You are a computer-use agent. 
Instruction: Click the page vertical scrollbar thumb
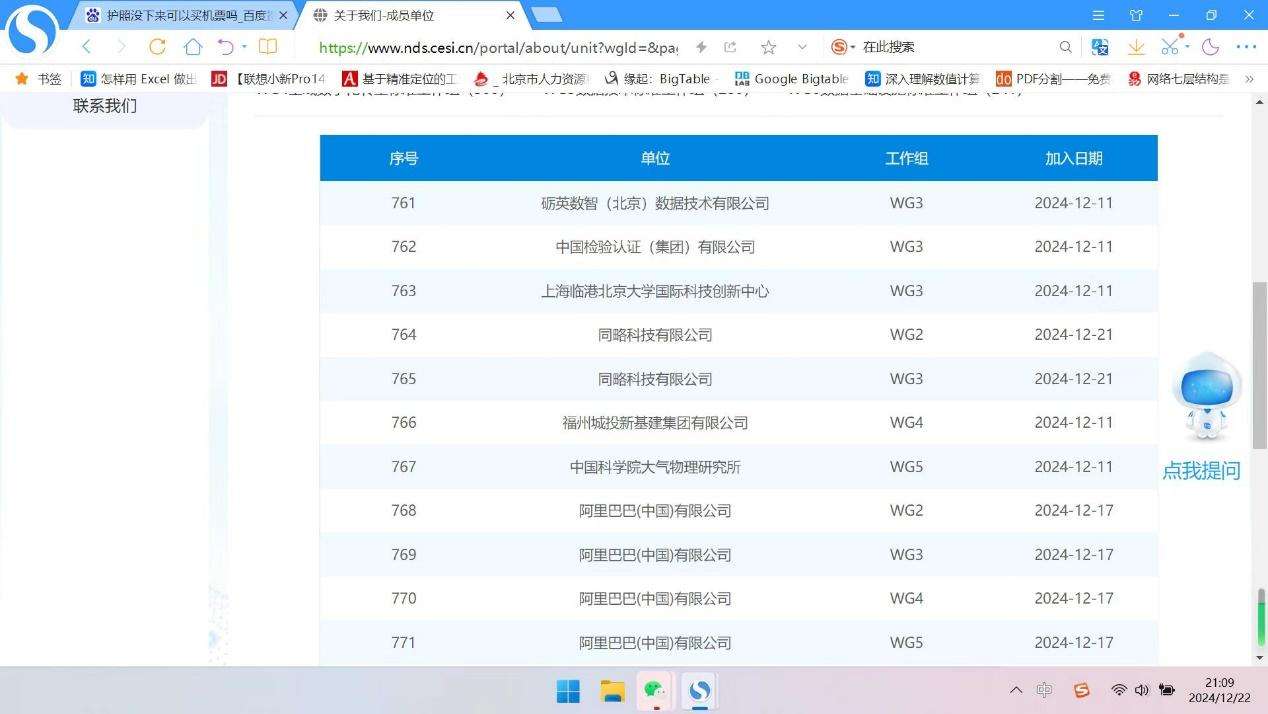(x=1260, y=365)
